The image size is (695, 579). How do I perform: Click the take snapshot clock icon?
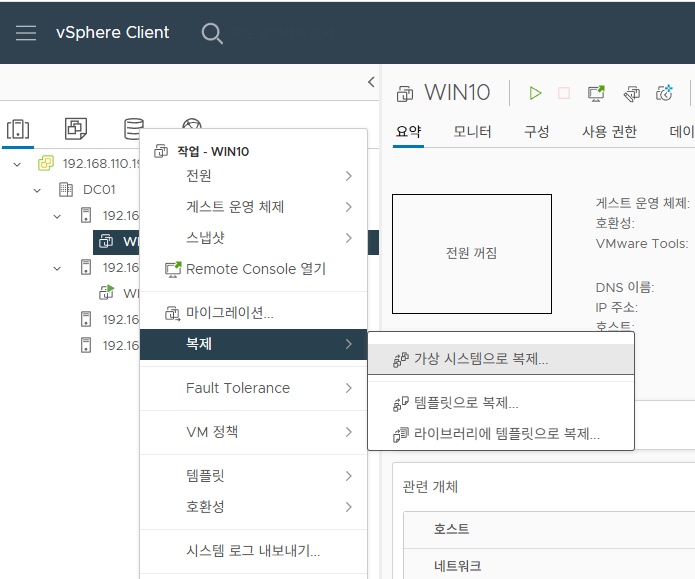point(664,93)
